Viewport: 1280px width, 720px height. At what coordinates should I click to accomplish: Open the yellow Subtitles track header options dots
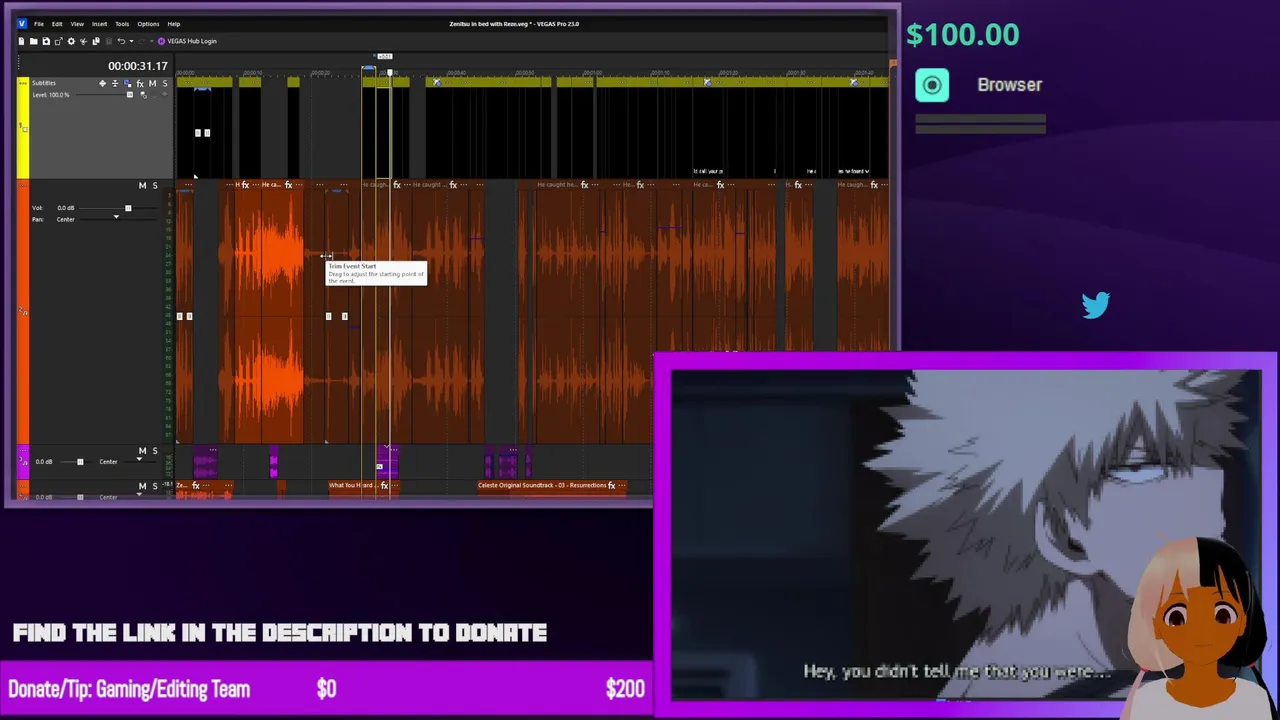point(23,84)
